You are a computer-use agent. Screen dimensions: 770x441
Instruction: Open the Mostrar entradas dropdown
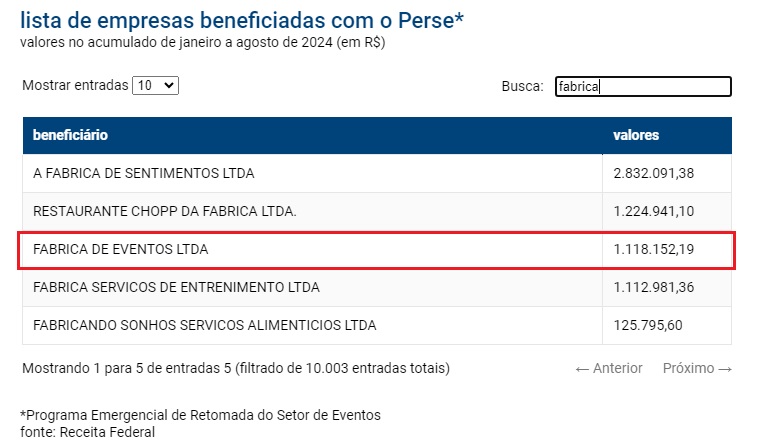[x=155, y=86]
